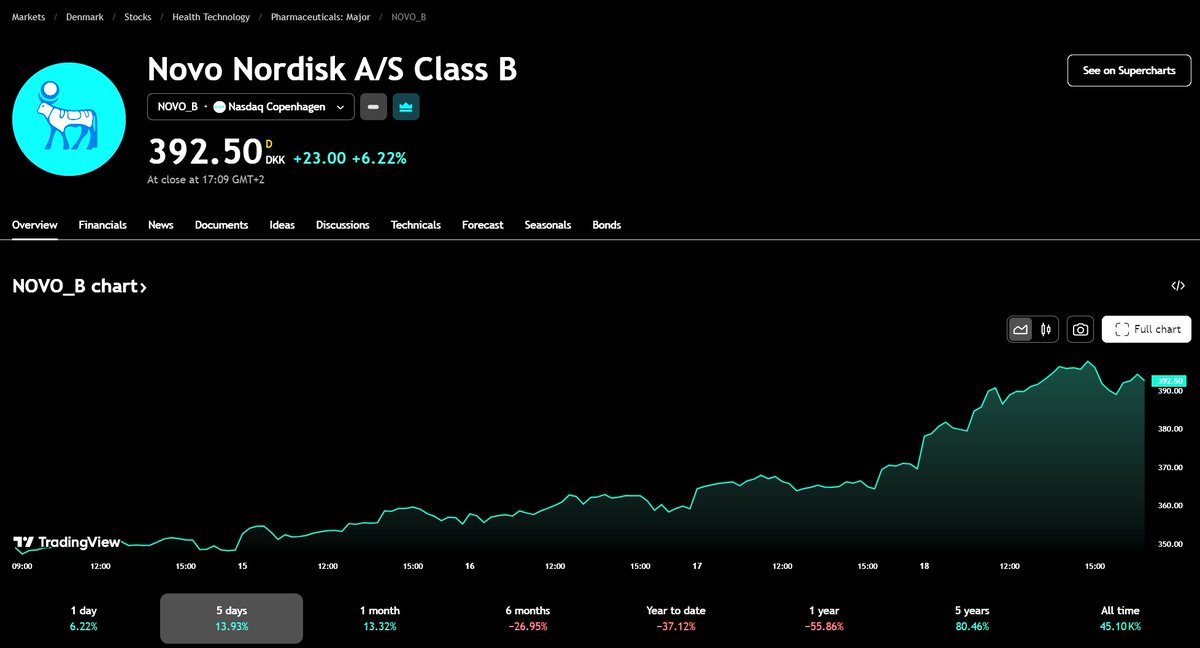Click See on Supercharts button
Viewport: 1200px width, 648px height.
(x=1129, y=71)
